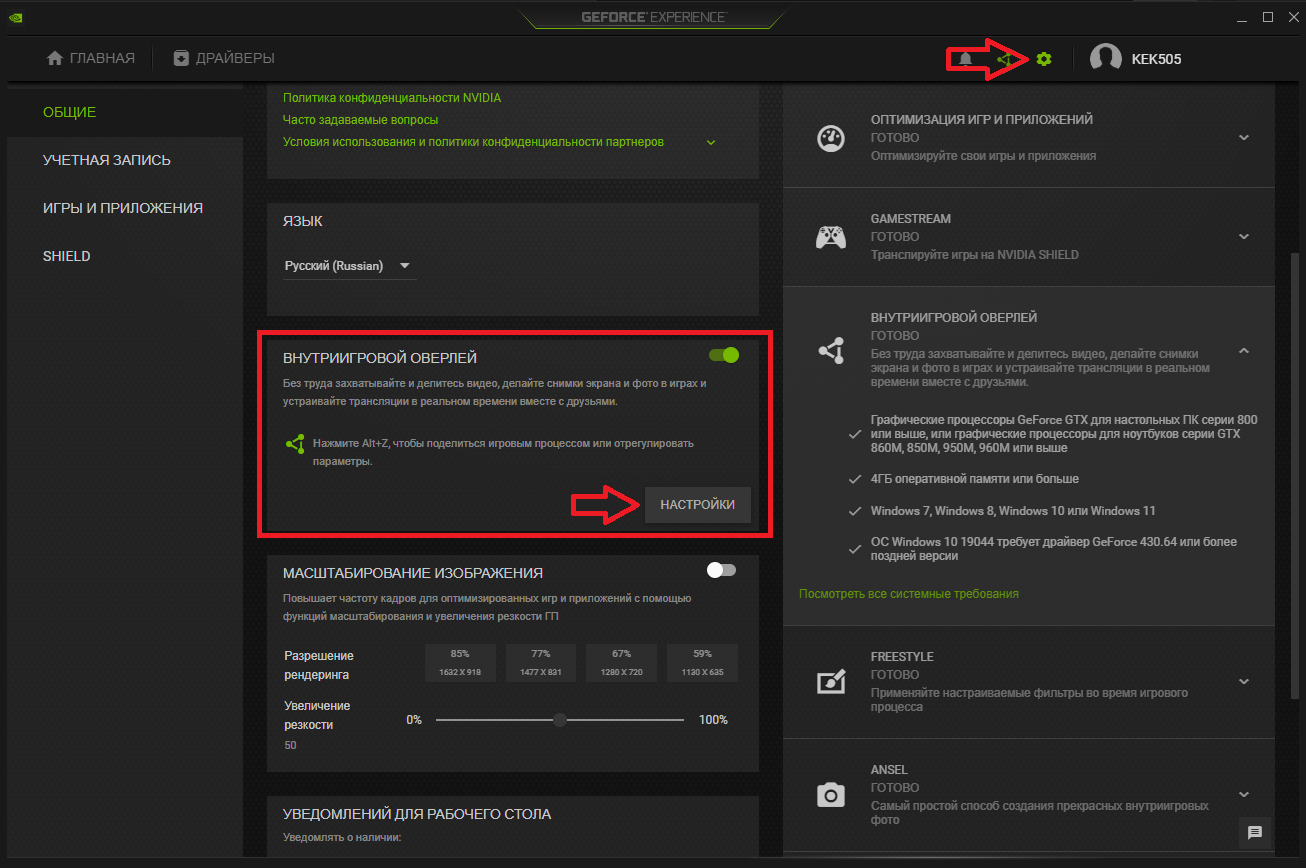Click the Freestyle filter icon
Viewport: 1306px width, 868px height.
click(x=831, y=681)
